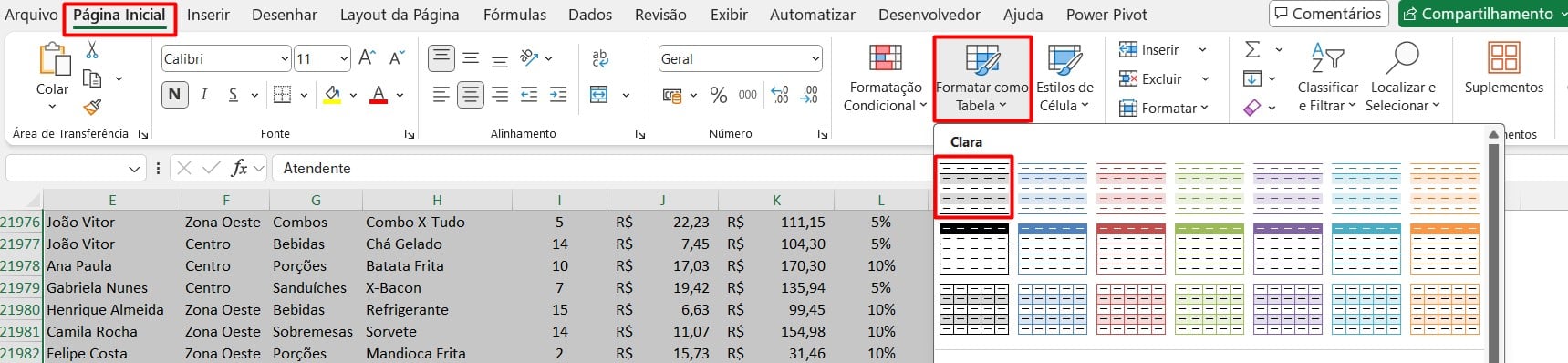Apply percent style with the % icon
Image resolution: width=1568 pixels, height=363 pixels.
(719, 95)
